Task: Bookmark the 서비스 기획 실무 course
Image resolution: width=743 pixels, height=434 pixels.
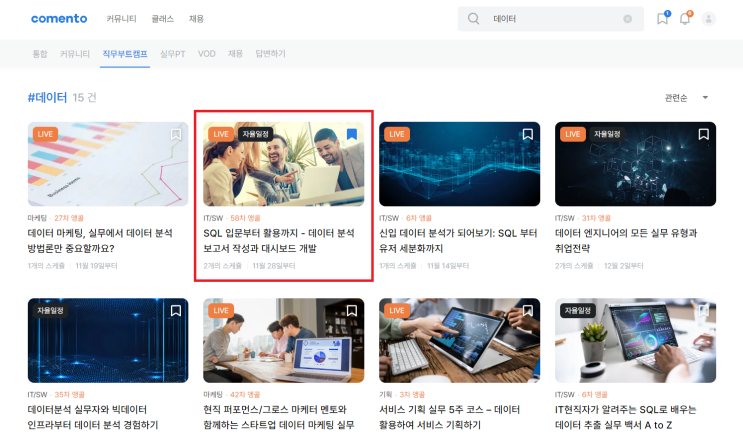Action: 527,311
